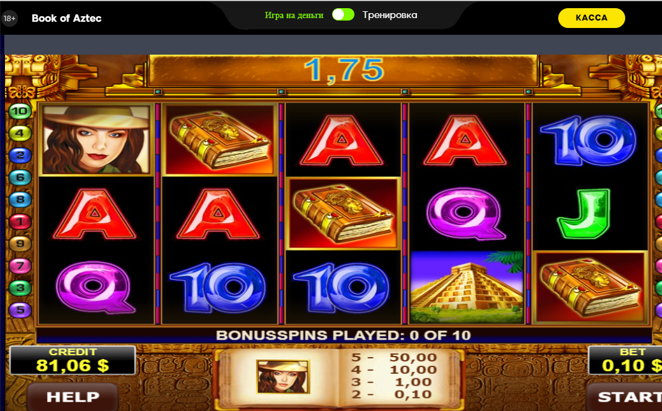Select payline indicator number 4
Screen dimensions: 662x411
19,133
